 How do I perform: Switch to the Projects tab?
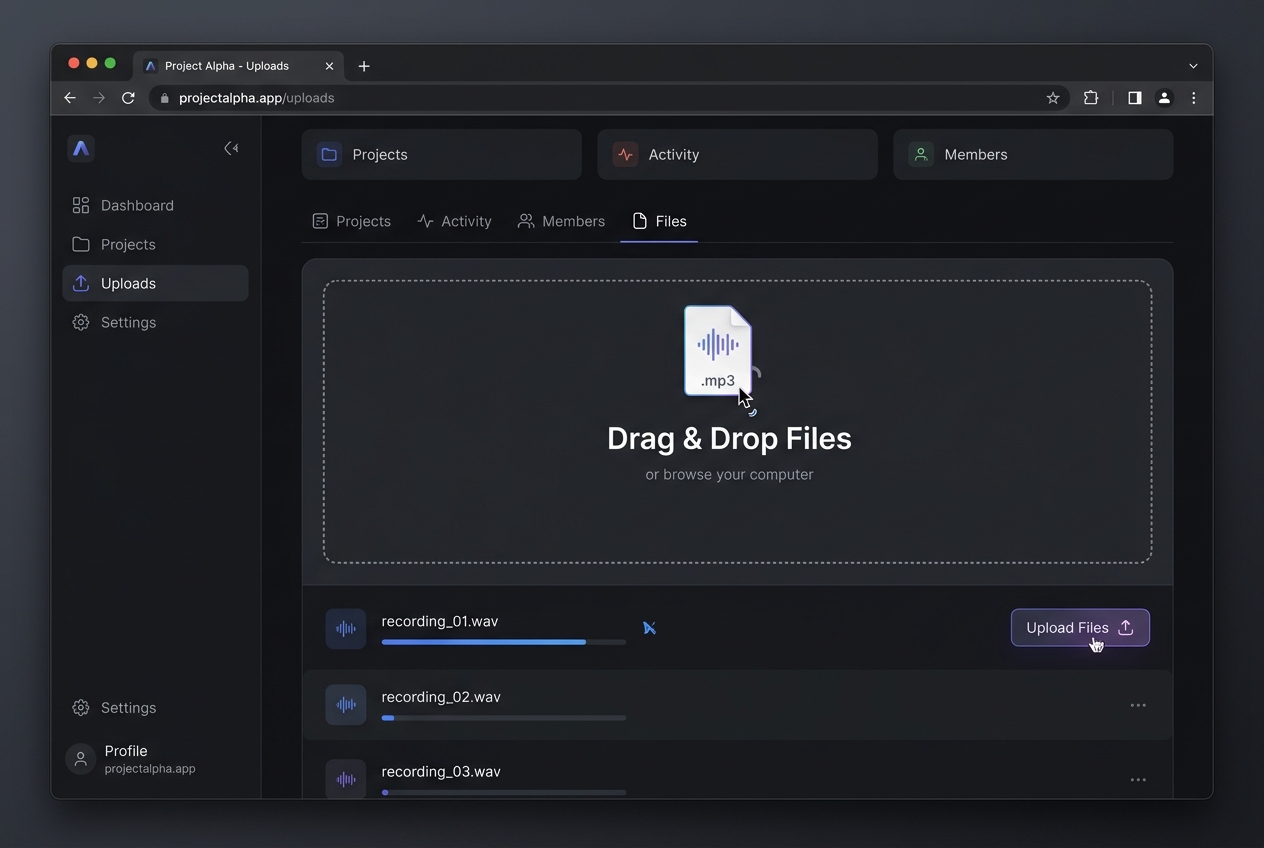click(351, 221)
